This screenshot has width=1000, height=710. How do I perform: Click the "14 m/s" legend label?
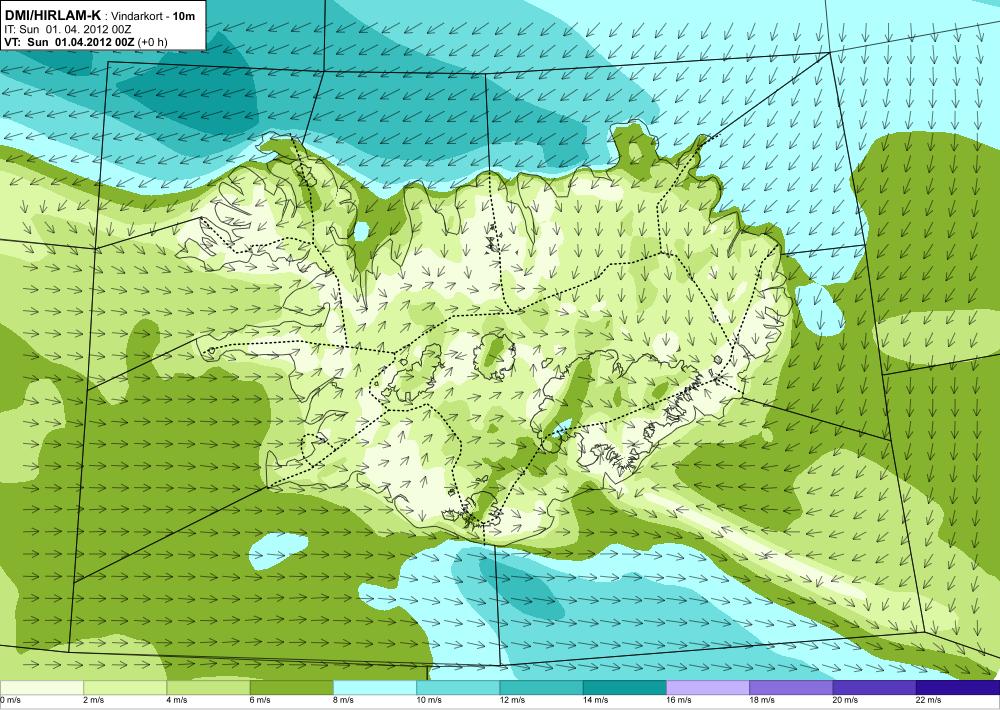(x=596, y=700)
